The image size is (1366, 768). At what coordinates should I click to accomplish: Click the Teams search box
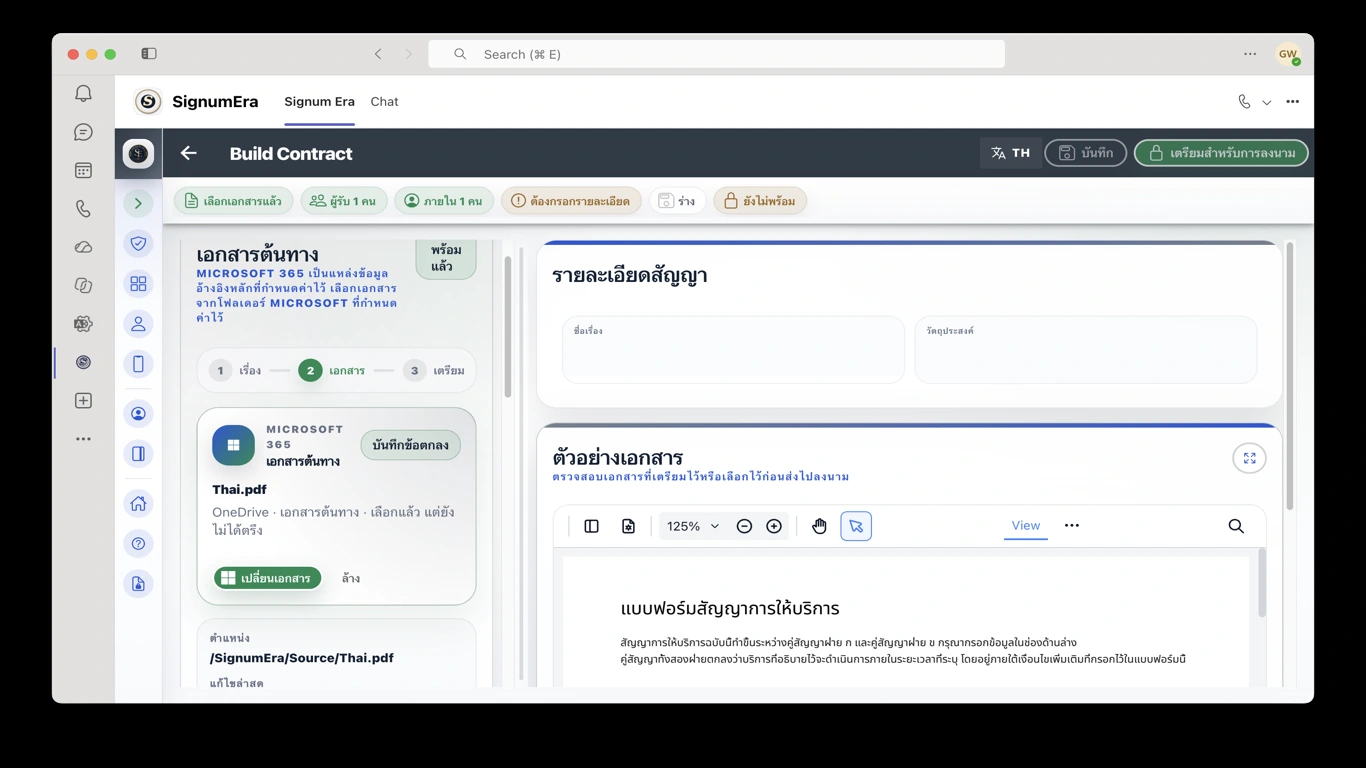[716, 54]
